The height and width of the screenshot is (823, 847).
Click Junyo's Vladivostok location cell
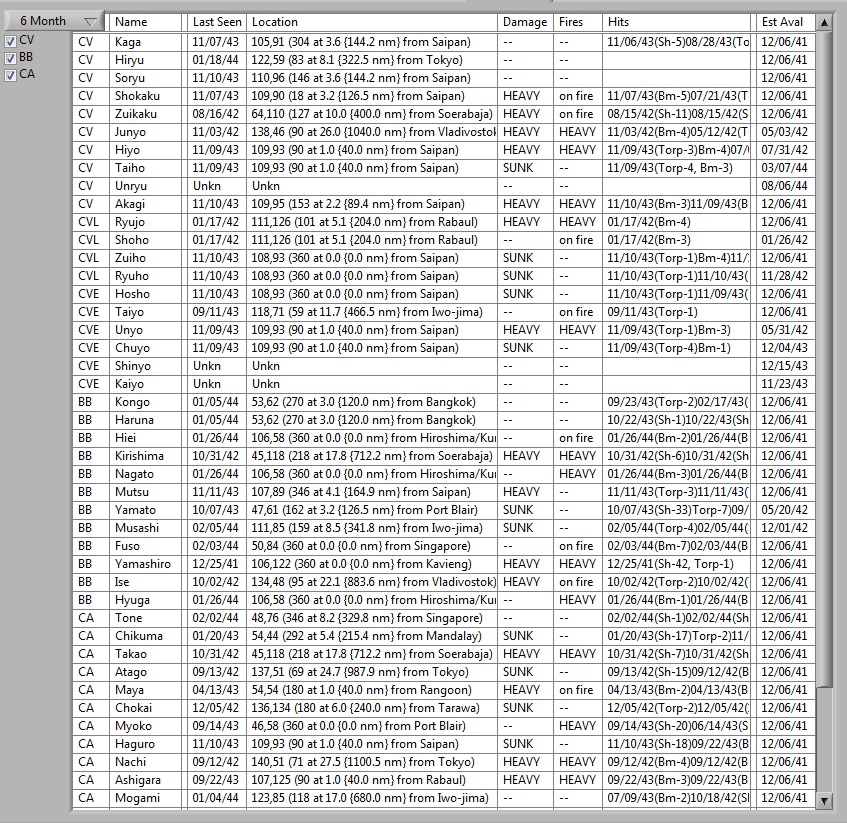pyautogui.click(x=372, y=132)
